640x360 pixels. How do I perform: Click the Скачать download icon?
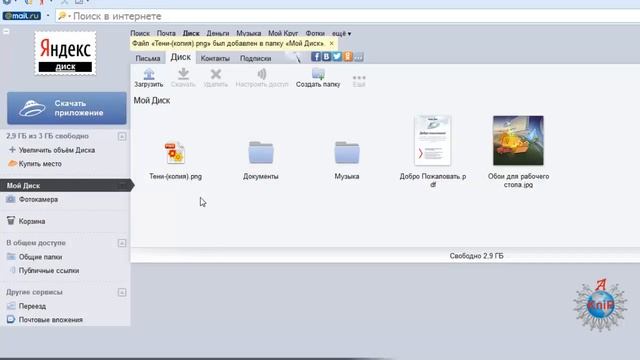point(183,74)
